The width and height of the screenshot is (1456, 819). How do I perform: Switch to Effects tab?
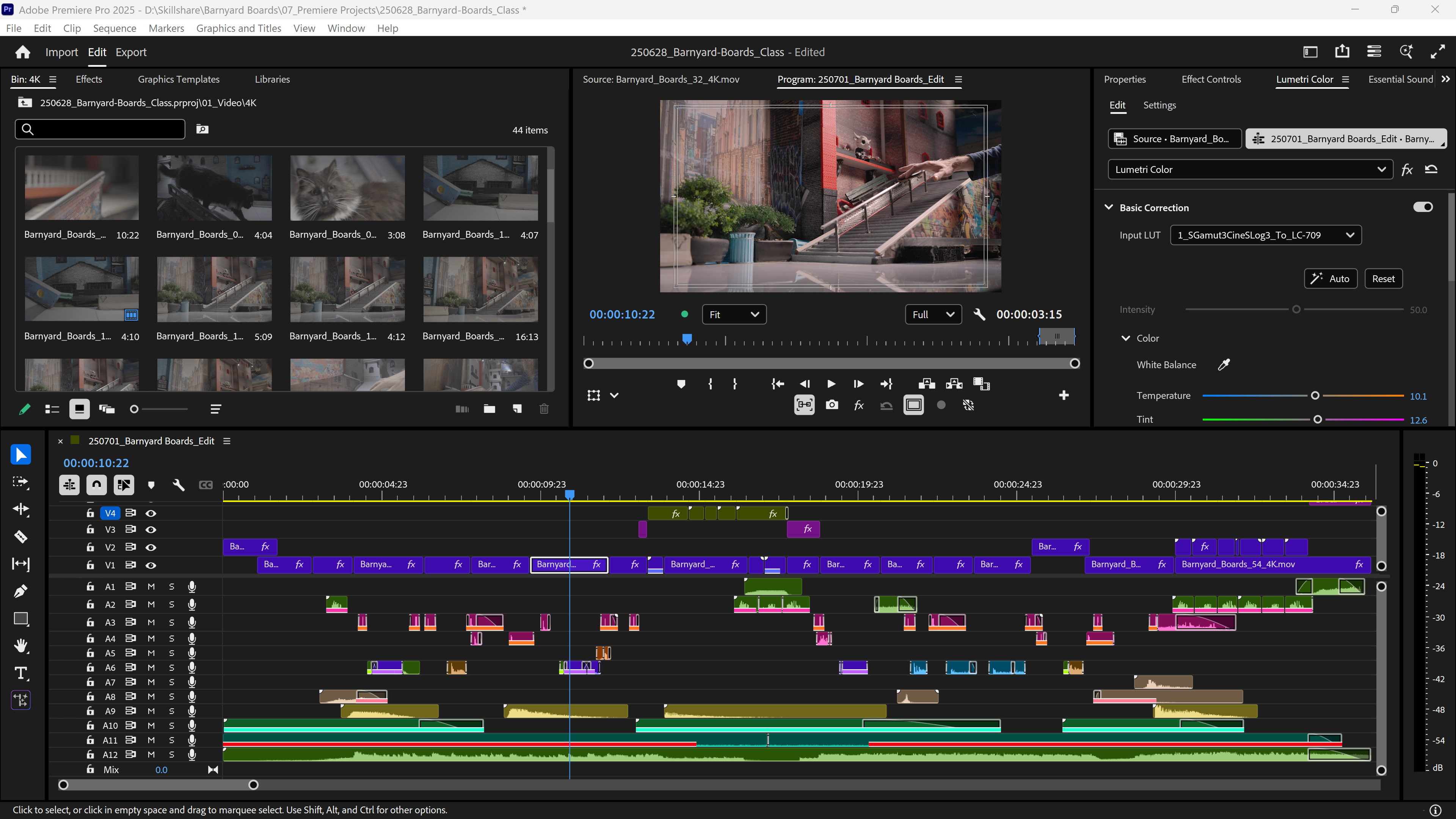(x=89, y=79)
